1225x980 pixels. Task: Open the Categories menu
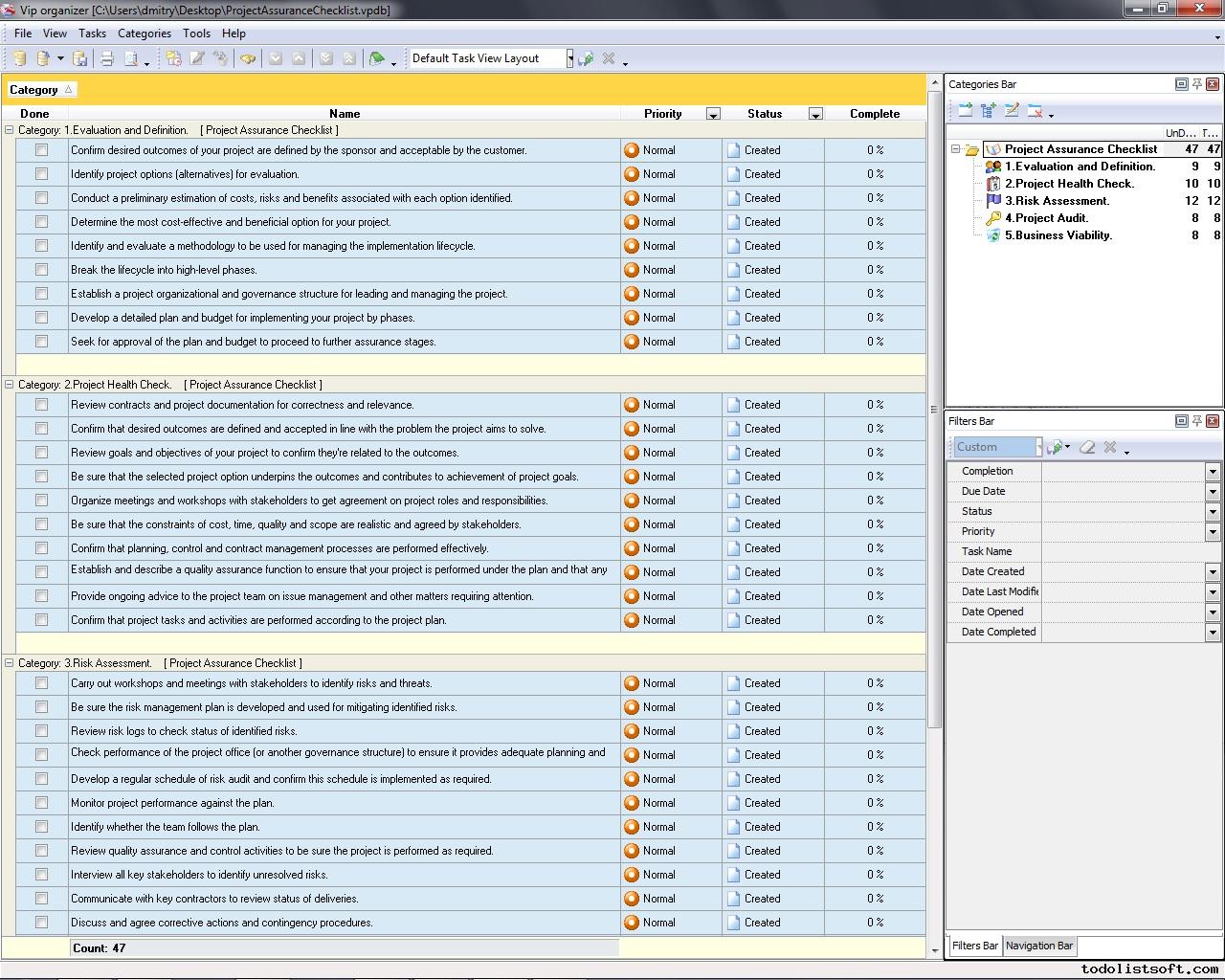click(x=144, y=33)
